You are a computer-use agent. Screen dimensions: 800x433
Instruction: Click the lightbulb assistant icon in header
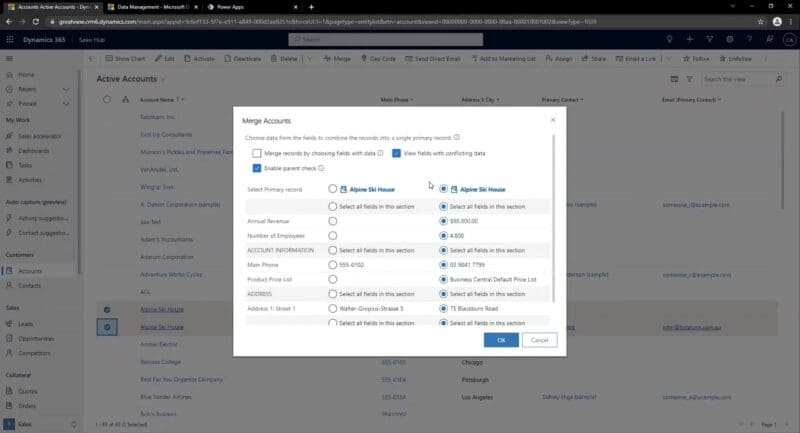coord(669,39)
